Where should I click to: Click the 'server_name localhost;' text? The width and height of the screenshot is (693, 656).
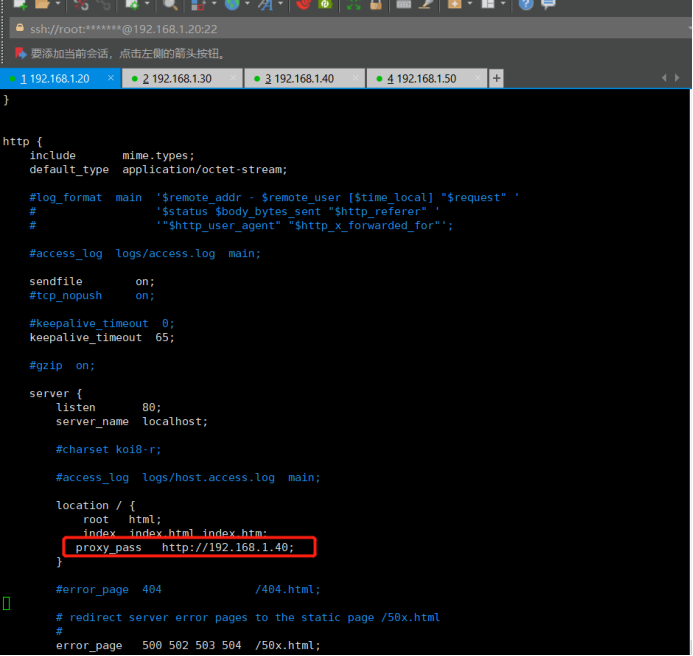[x=132, y=421]
